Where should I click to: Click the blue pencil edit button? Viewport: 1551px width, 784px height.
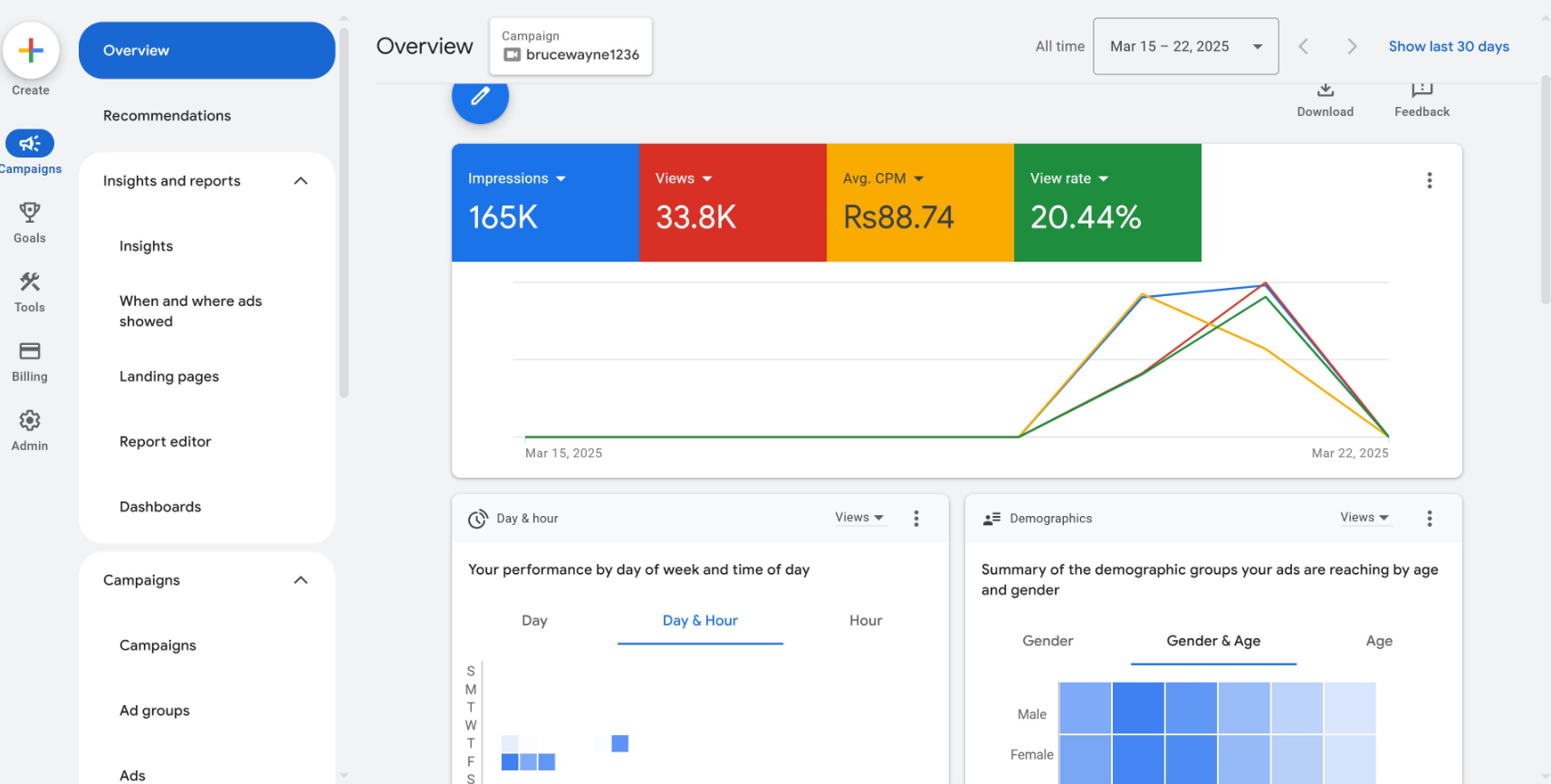[480, 96]
